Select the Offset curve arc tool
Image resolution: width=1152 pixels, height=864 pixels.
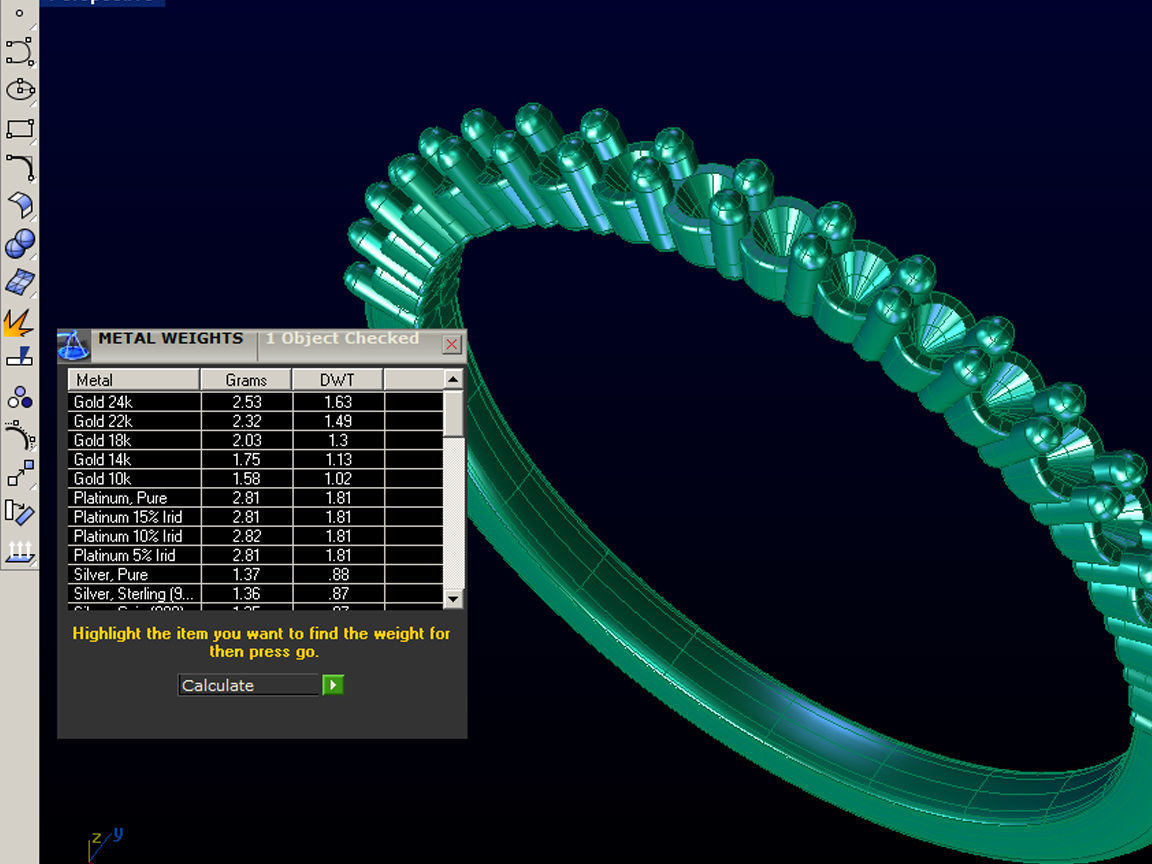(x=20, y=436)
